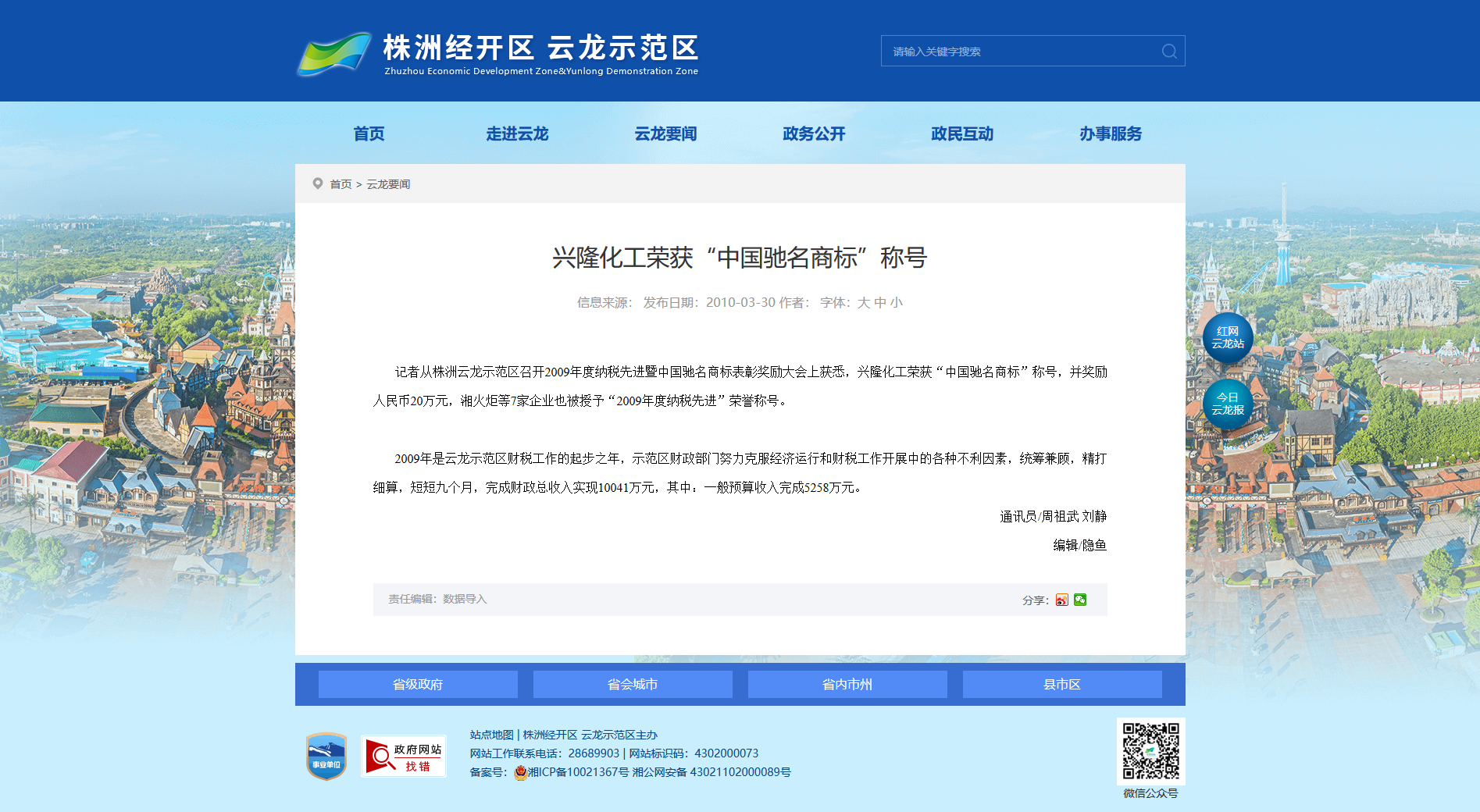Set font size to 小

(x=896, y=303)
